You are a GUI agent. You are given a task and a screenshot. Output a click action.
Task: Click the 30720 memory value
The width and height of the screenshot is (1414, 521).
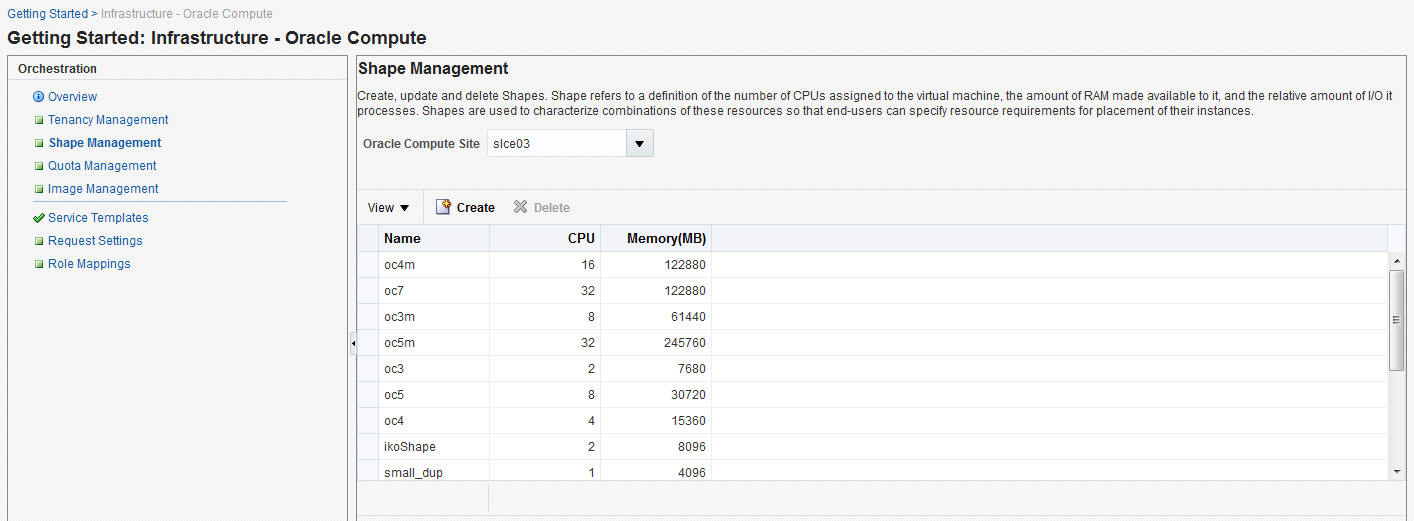coord(689,395)
